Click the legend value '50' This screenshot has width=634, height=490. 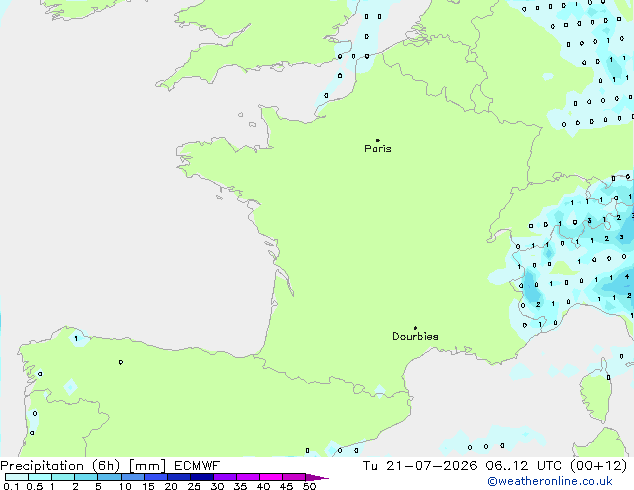point(310,486)
